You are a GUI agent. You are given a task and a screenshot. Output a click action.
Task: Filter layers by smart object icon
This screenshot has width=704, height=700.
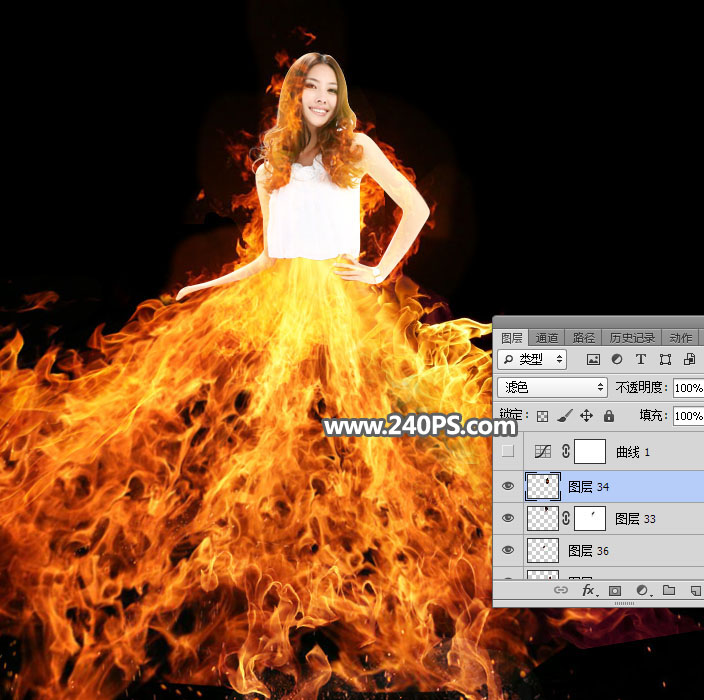coord(689,359)
